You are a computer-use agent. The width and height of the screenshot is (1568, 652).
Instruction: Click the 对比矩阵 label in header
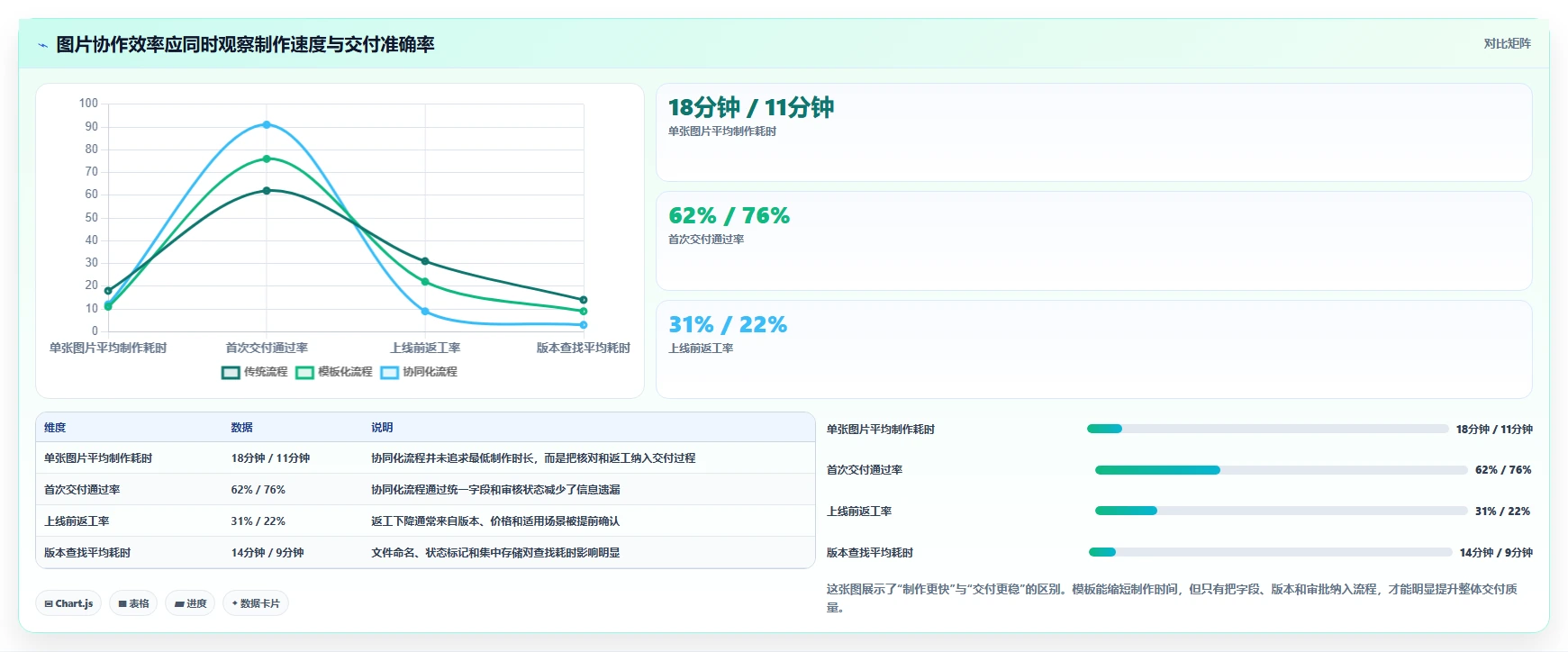[1507, 43]
